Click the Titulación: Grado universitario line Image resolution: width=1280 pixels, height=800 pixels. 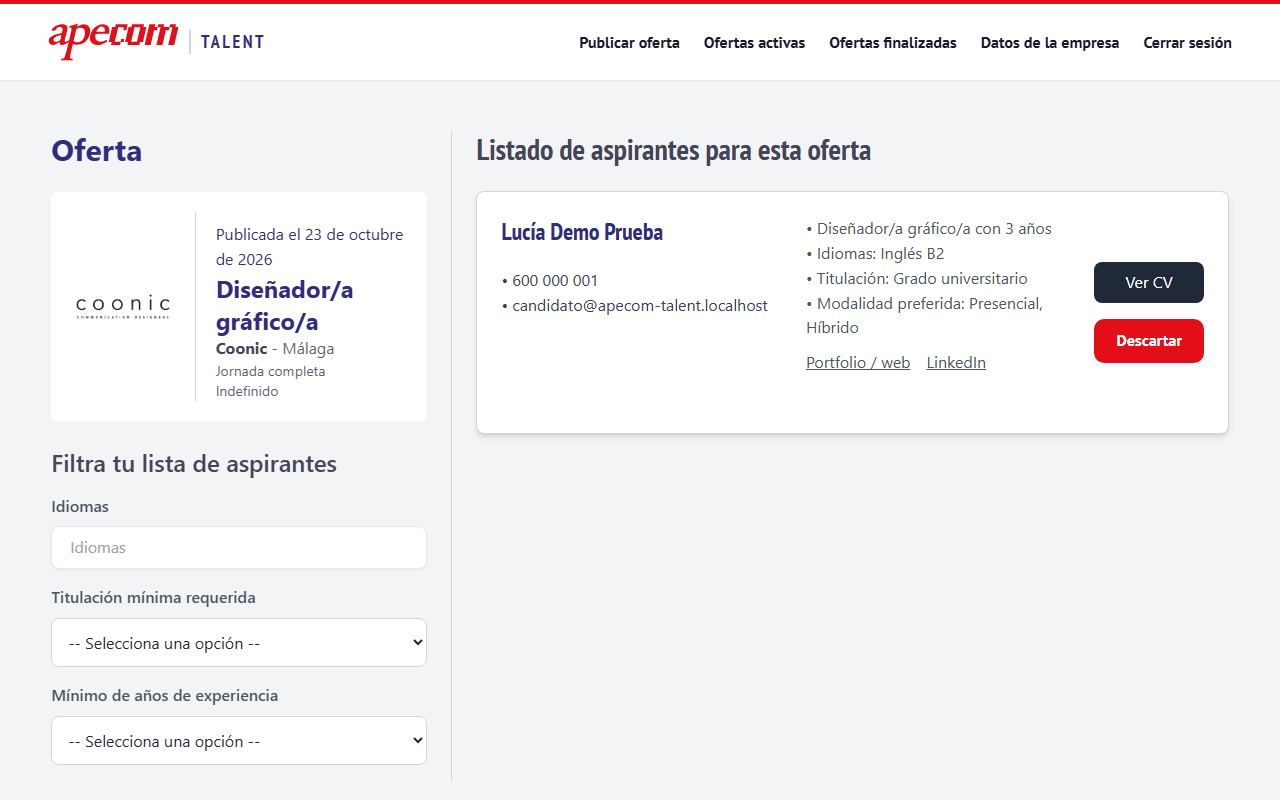tap(917, 279)
